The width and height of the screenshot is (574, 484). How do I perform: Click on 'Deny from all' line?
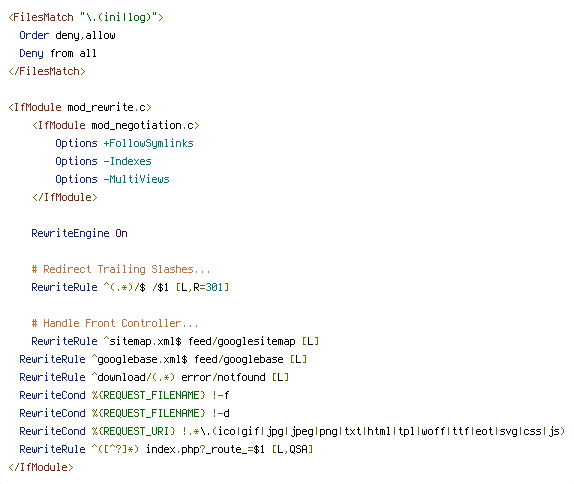pos(58,53)
